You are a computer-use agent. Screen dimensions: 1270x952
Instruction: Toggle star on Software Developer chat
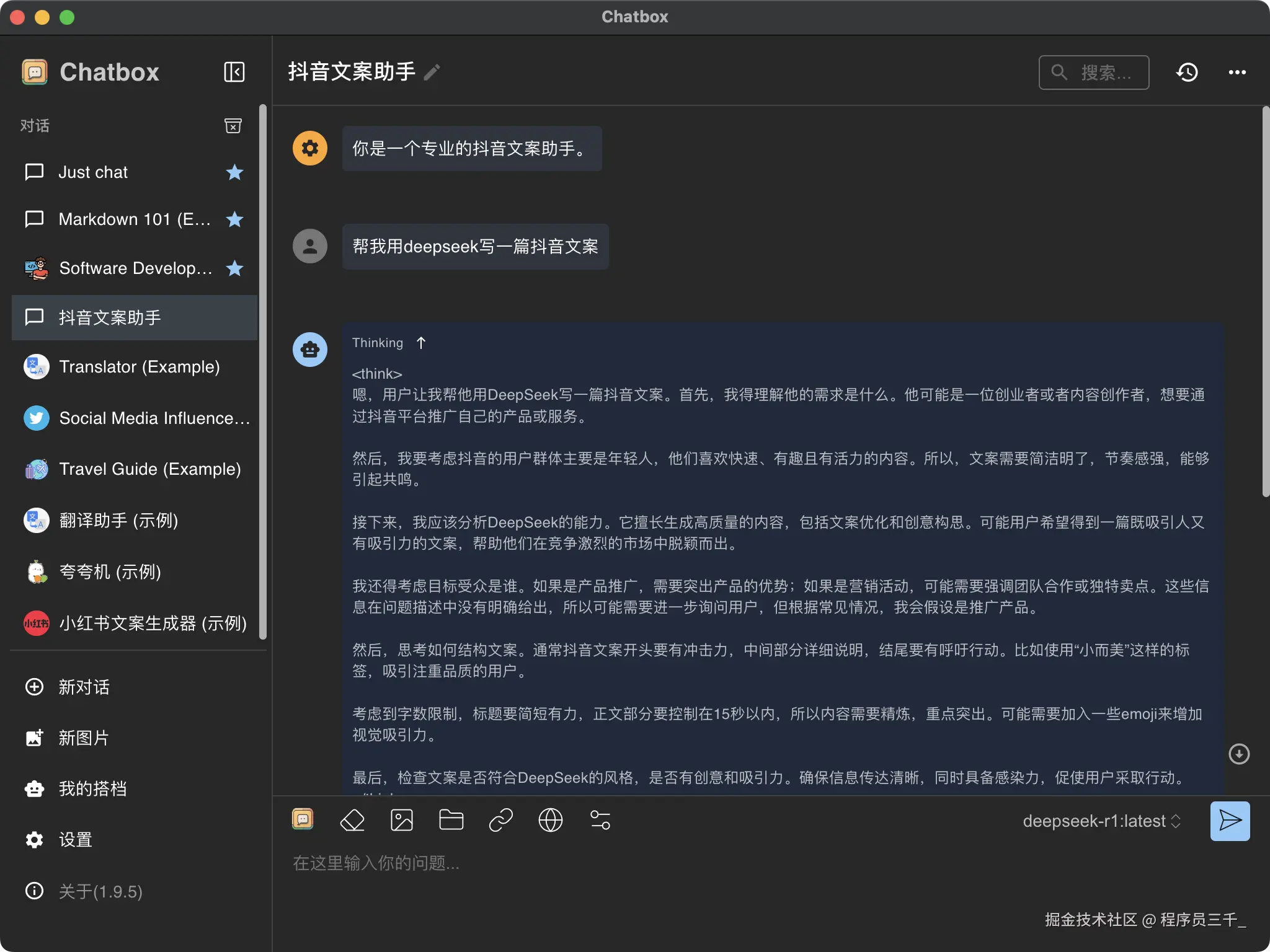click(234, 268)
